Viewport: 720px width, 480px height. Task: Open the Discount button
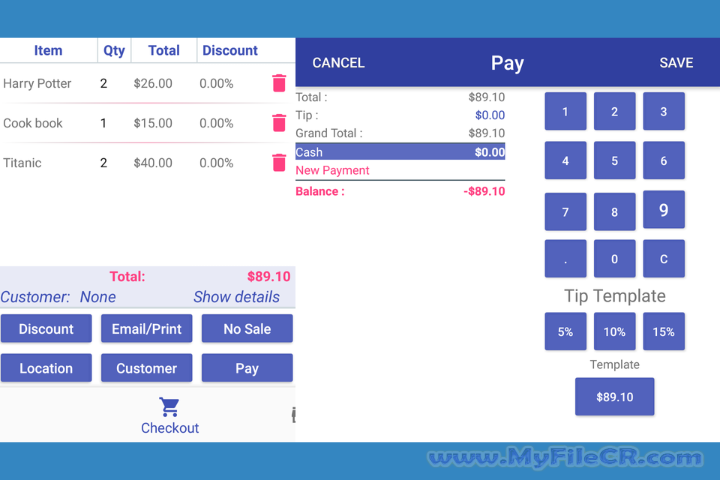point(46,329)
